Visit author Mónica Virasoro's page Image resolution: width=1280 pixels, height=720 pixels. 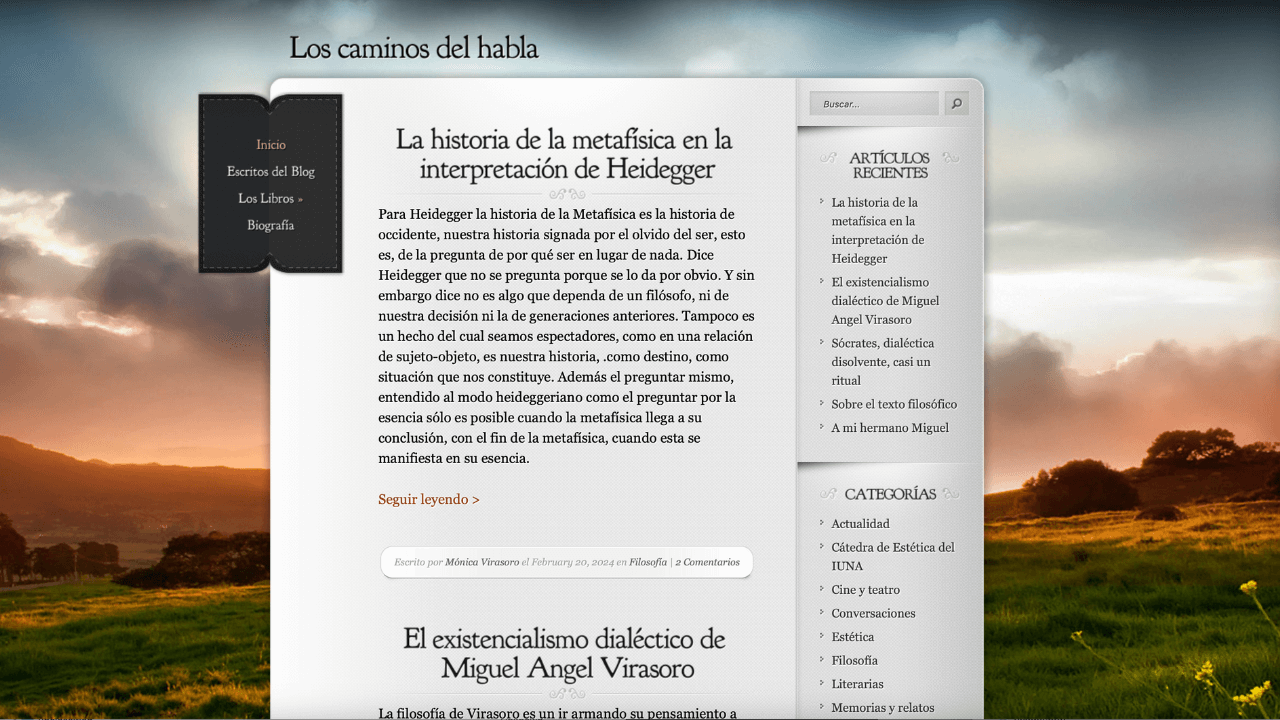point(482,562)
